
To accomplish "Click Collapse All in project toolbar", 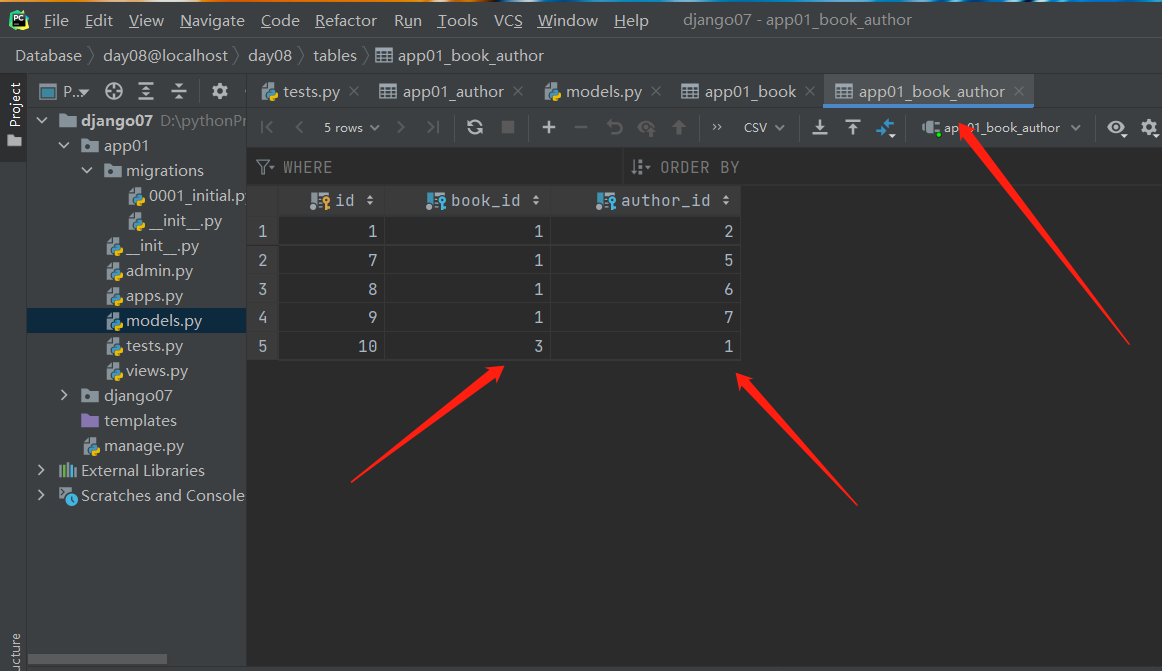I will click(179, 91).
